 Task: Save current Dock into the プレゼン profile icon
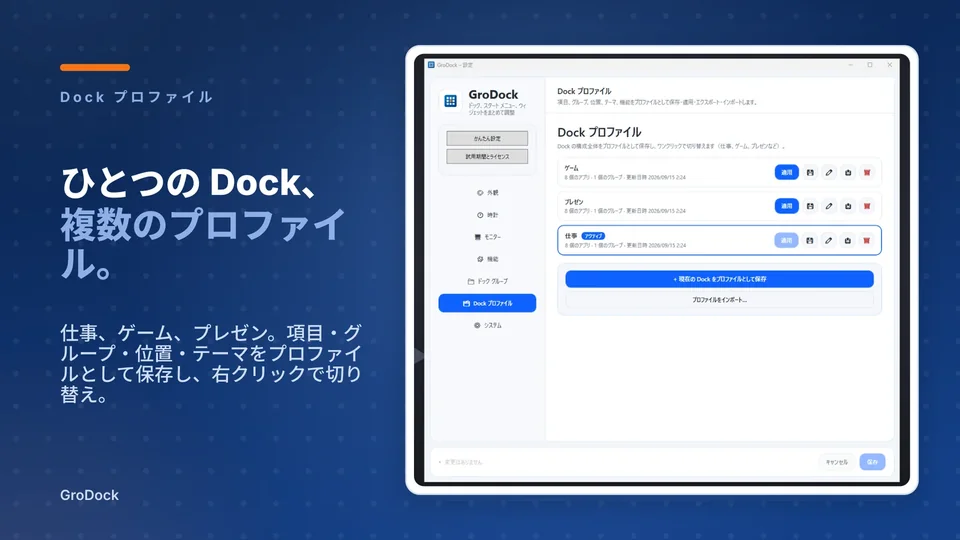pos(810,206)
